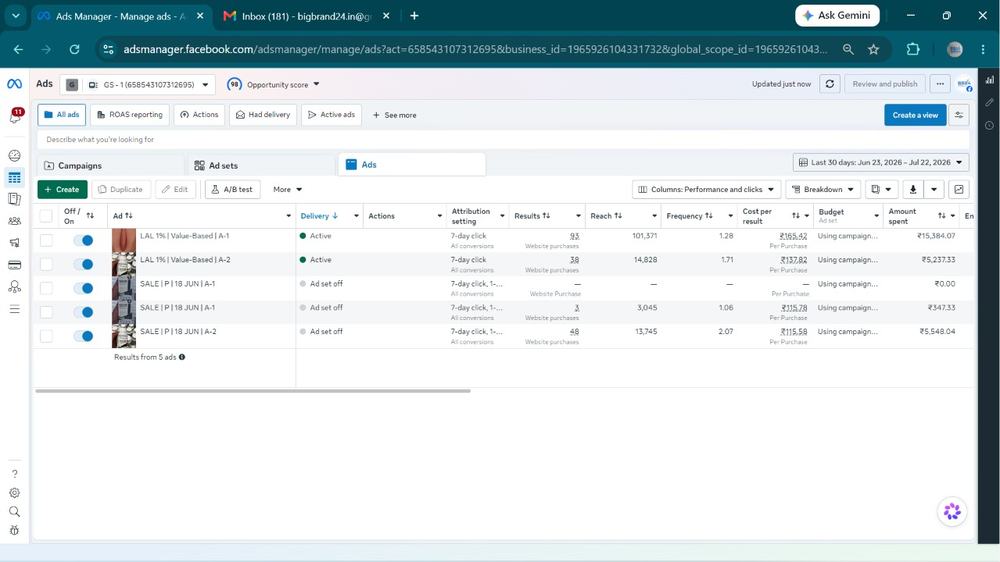Open the three-dots more options button
1000x562 pixels.
tap(940, 84)
